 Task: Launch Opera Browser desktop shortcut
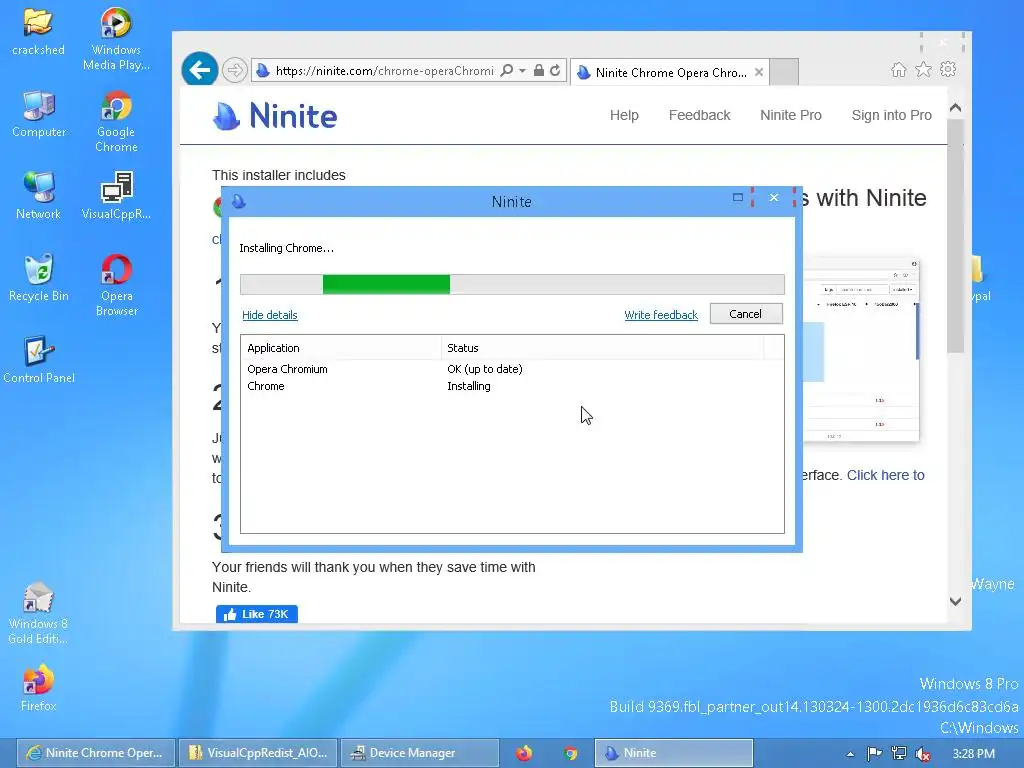pos(116,285)
